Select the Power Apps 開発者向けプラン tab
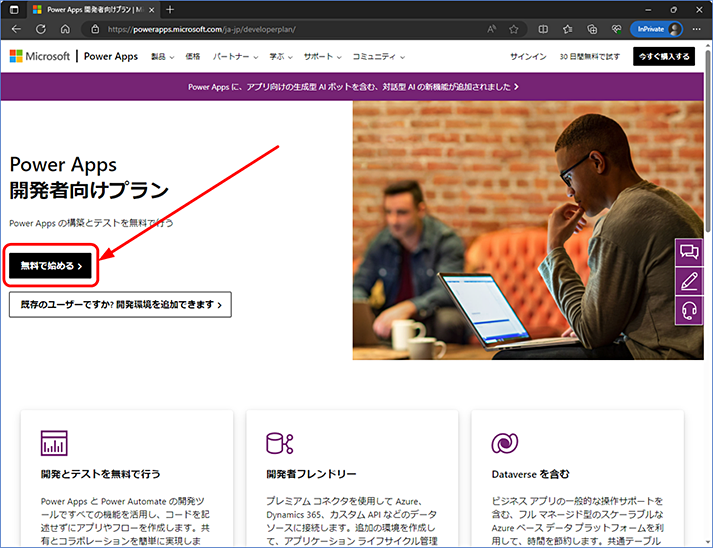This screenshot has width=713, height=548. (94, 10)
